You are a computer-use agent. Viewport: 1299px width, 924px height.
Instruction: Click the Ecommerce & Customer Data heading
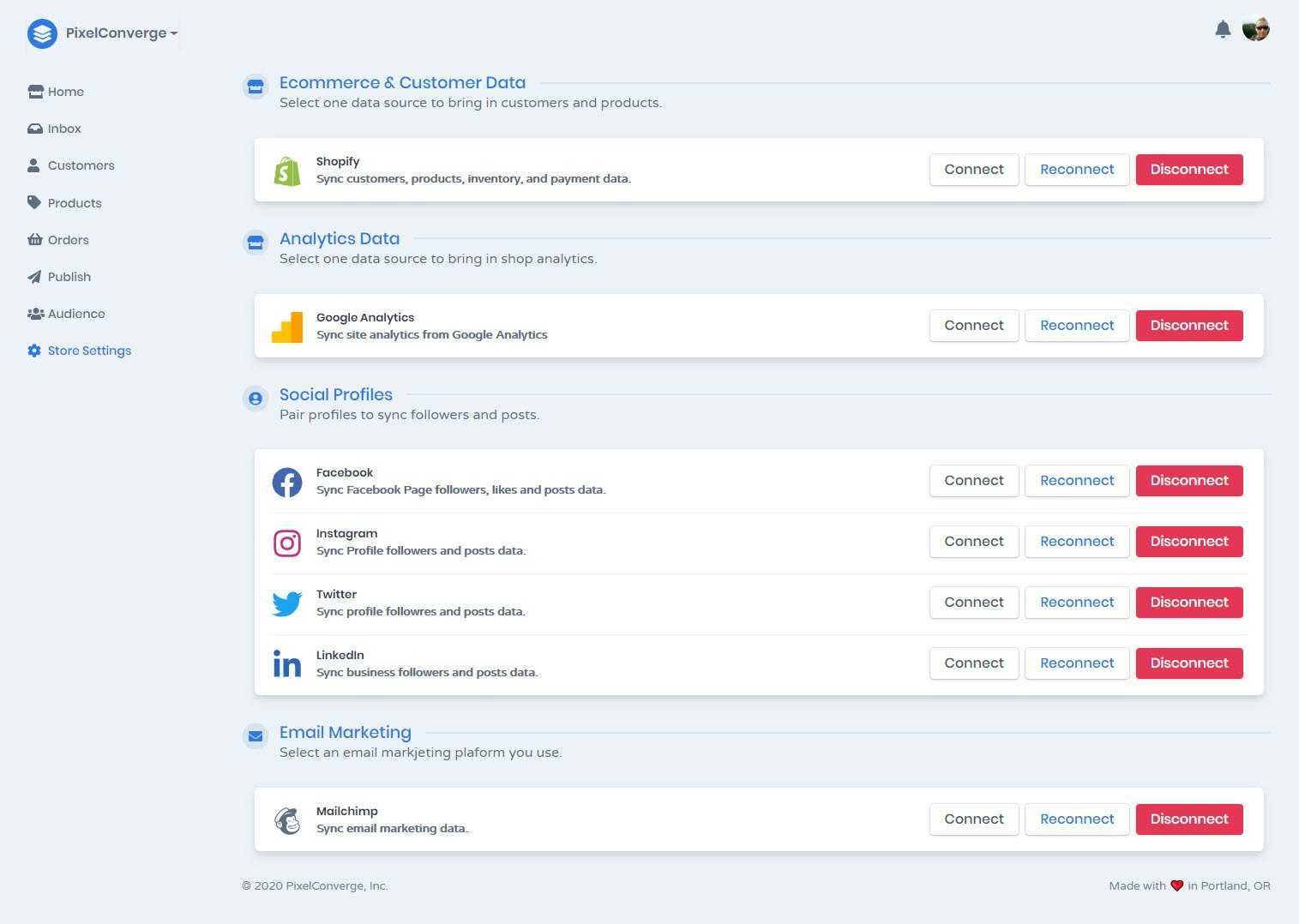[402, 83]
